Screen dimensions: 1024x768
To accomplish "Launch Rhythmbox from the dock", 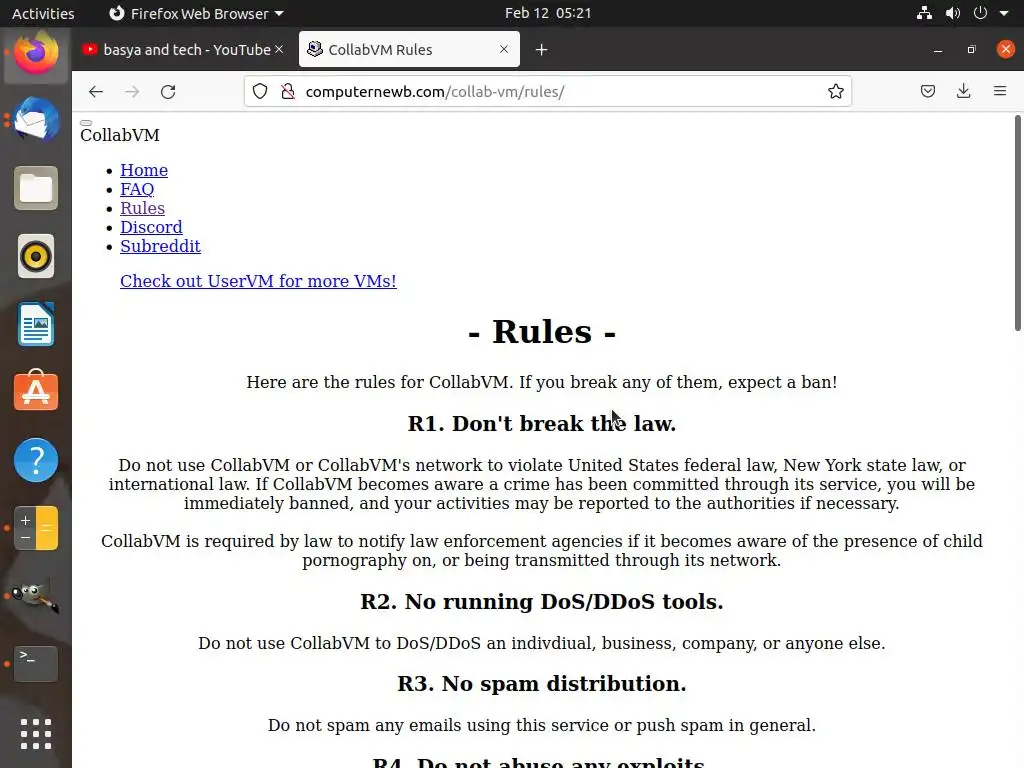I will [x=36, y=256].
